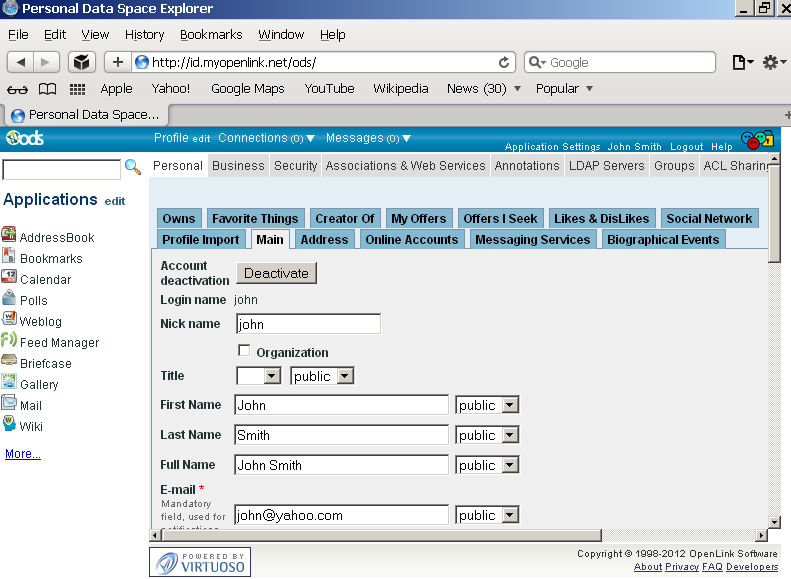This screenshot has width=791, height=579.
Task: Open the Top Sites grid icon
Action: click(x=77, y=88)
